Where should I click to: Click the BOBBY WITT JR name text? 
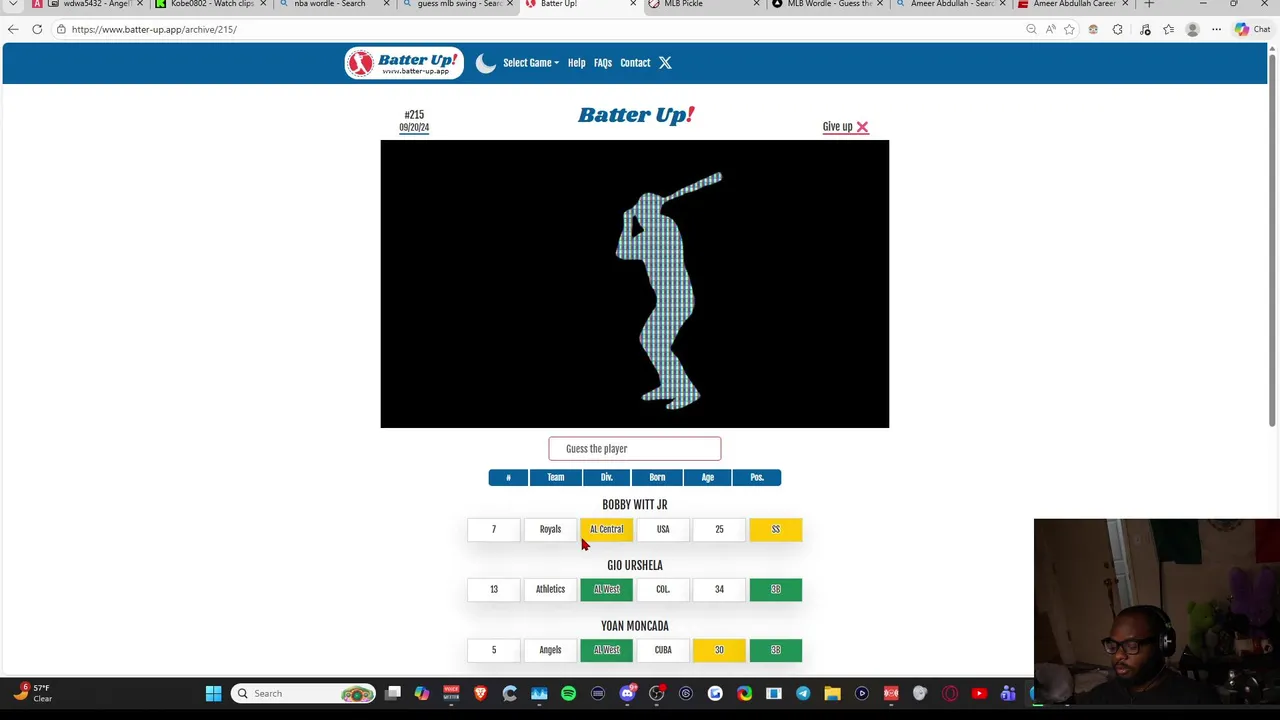click(x=634, y=505)
